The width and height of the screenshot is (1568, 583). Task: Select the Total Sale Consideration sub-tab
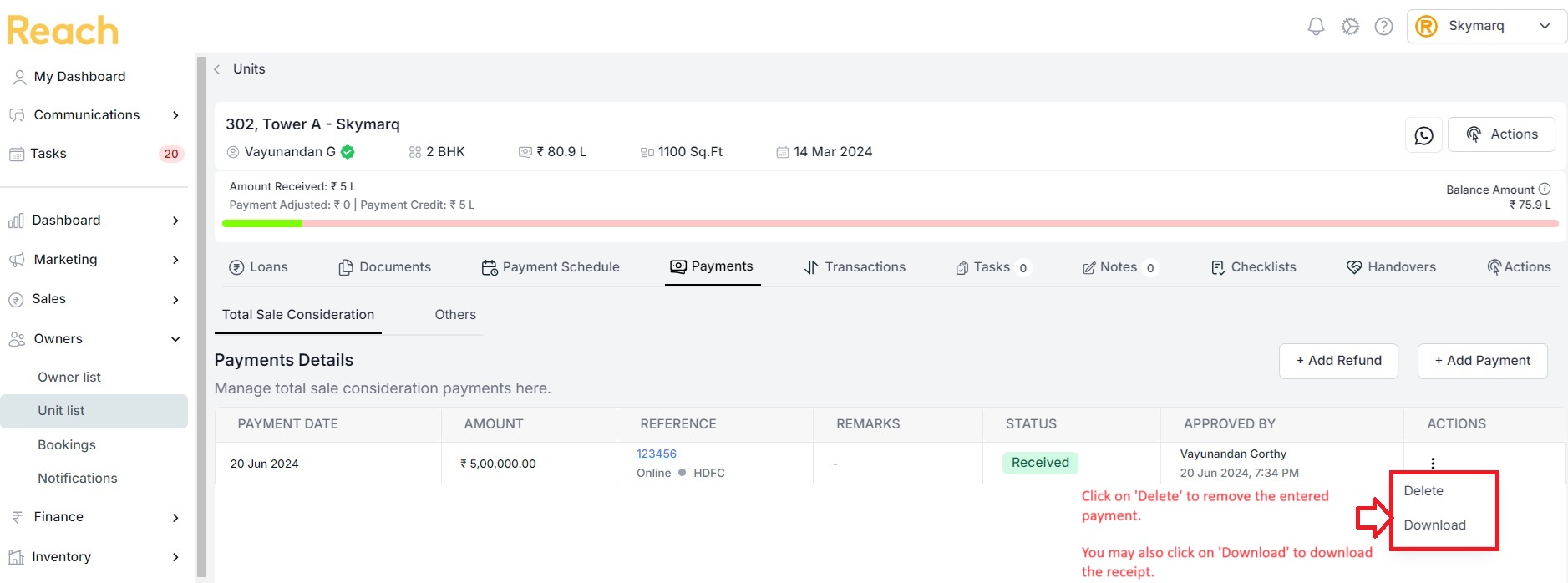[x=298, y=315]
